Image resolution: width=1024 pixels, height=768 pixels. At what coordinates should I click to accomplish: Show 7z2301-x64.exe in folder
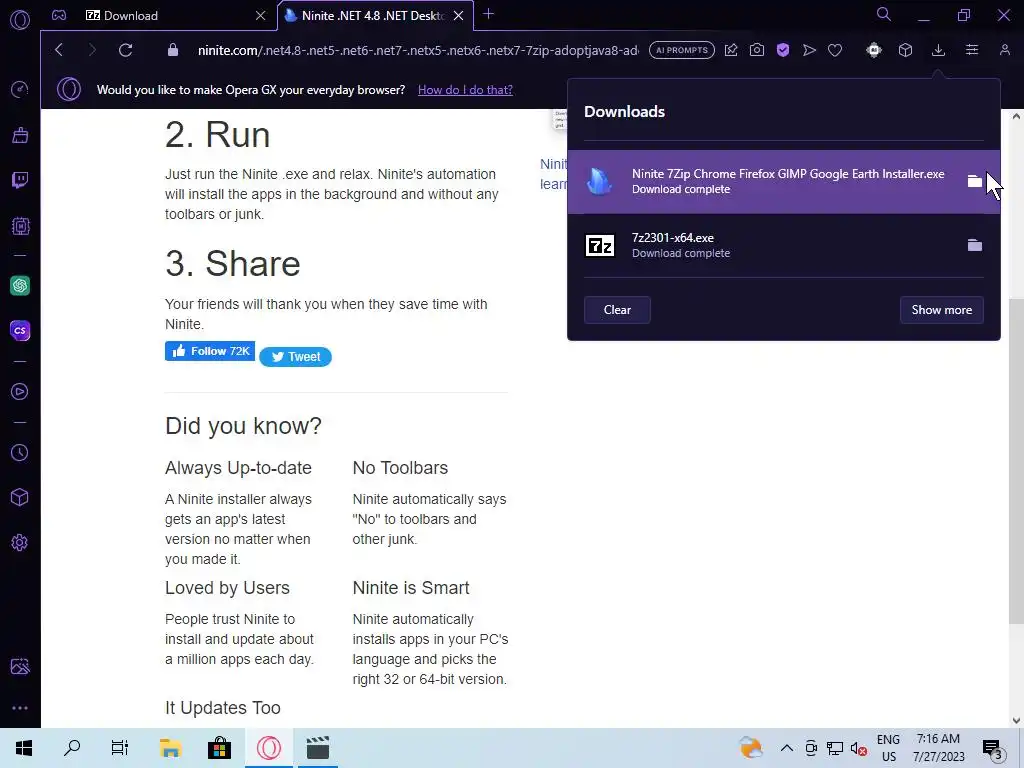click(974, 245)
